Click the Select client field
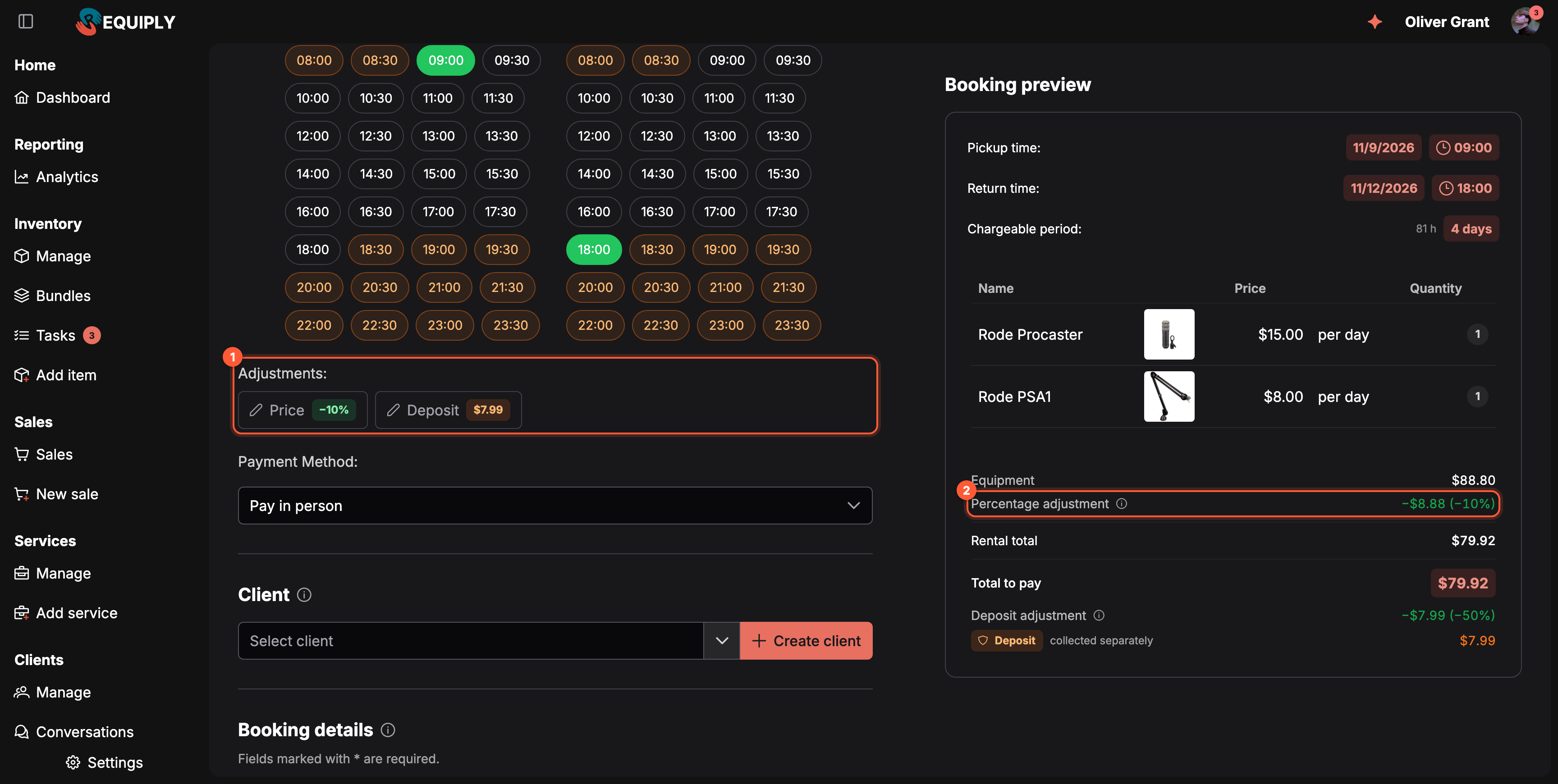The image size is (1558, 784). point(471,641)
